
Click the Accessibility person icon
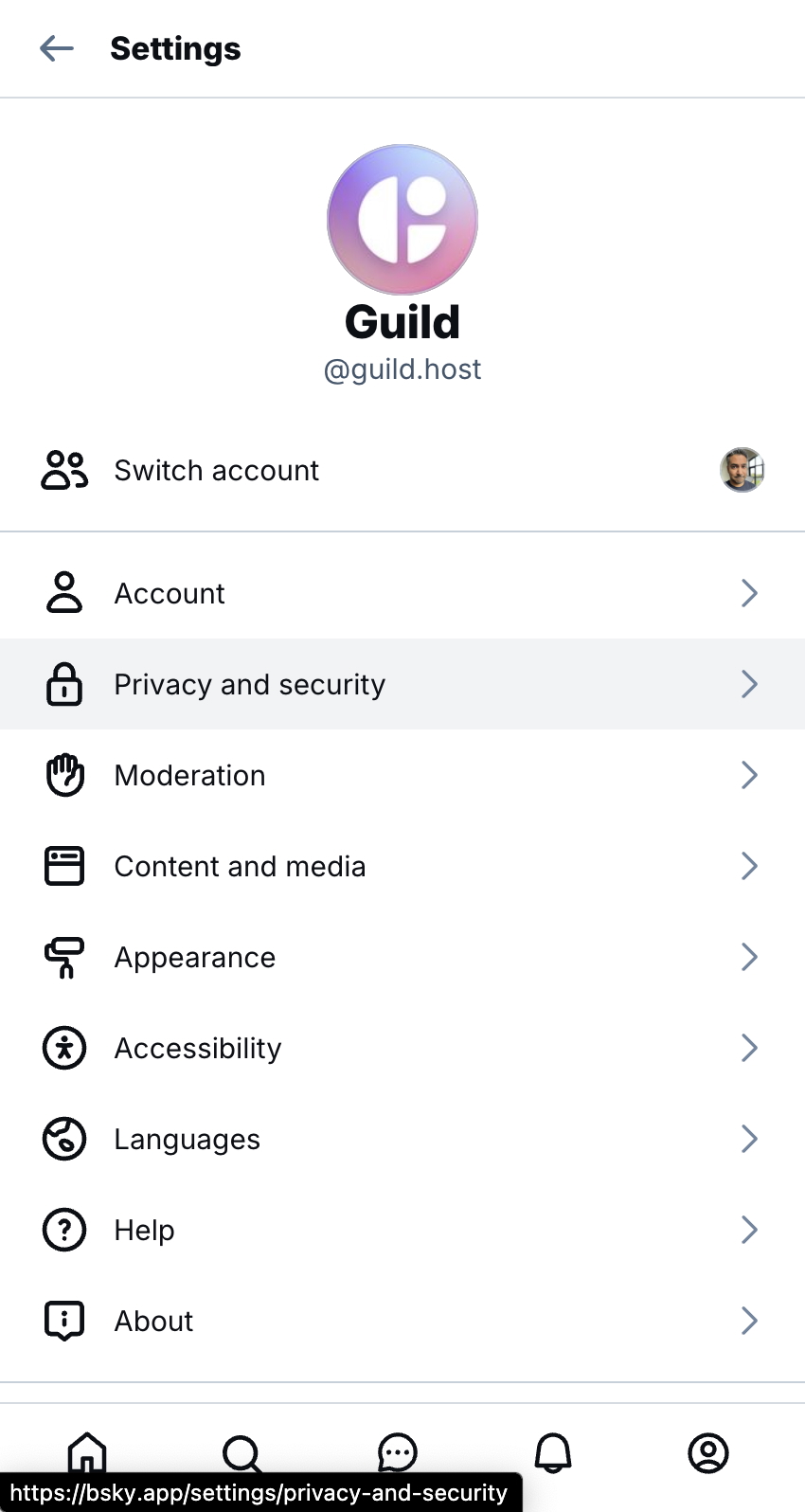tap(64, 1048)
